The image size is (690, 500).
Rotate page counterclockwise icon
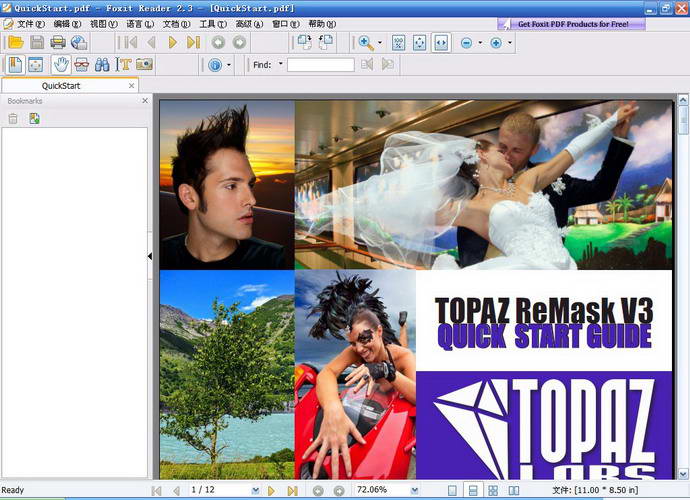326,43
